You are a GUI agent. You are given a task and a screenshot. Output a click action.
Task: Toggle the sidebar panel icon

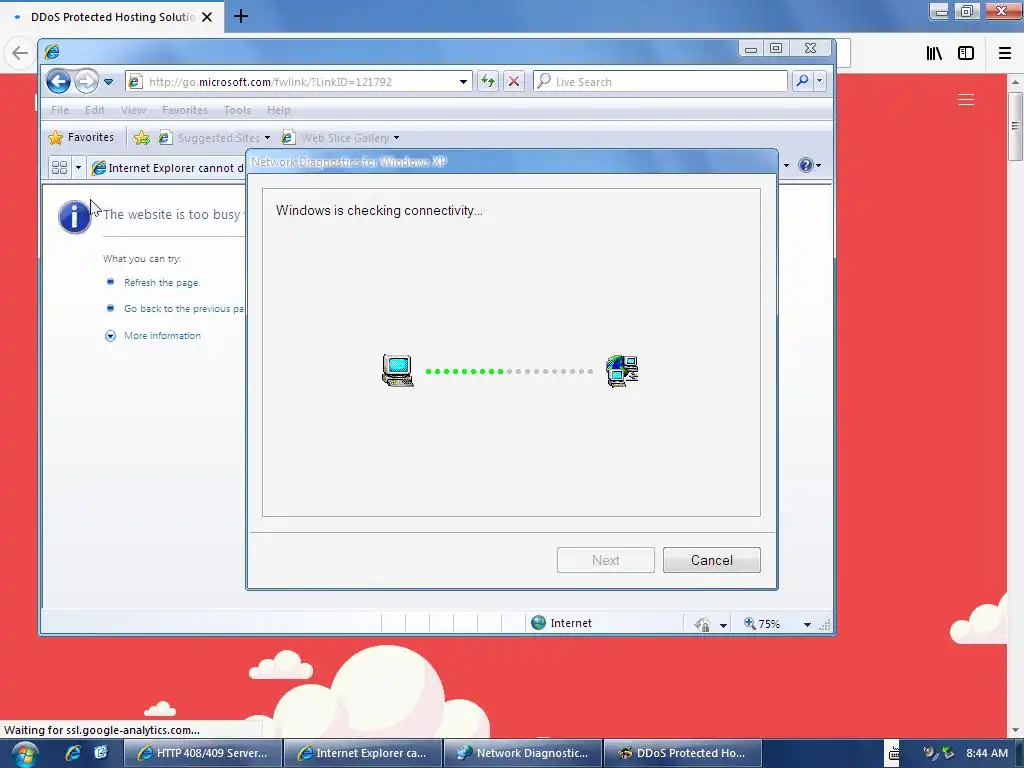966,53
